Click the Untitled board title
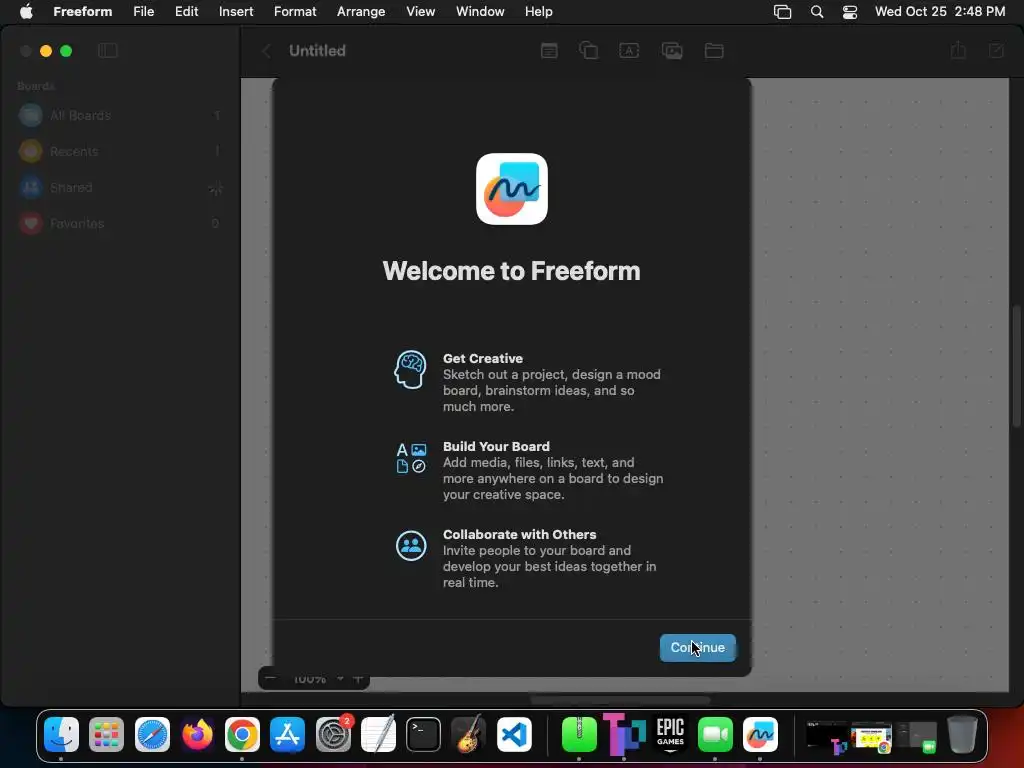The width and height of the screenshot is (1024, 768). tap(317, 50)
